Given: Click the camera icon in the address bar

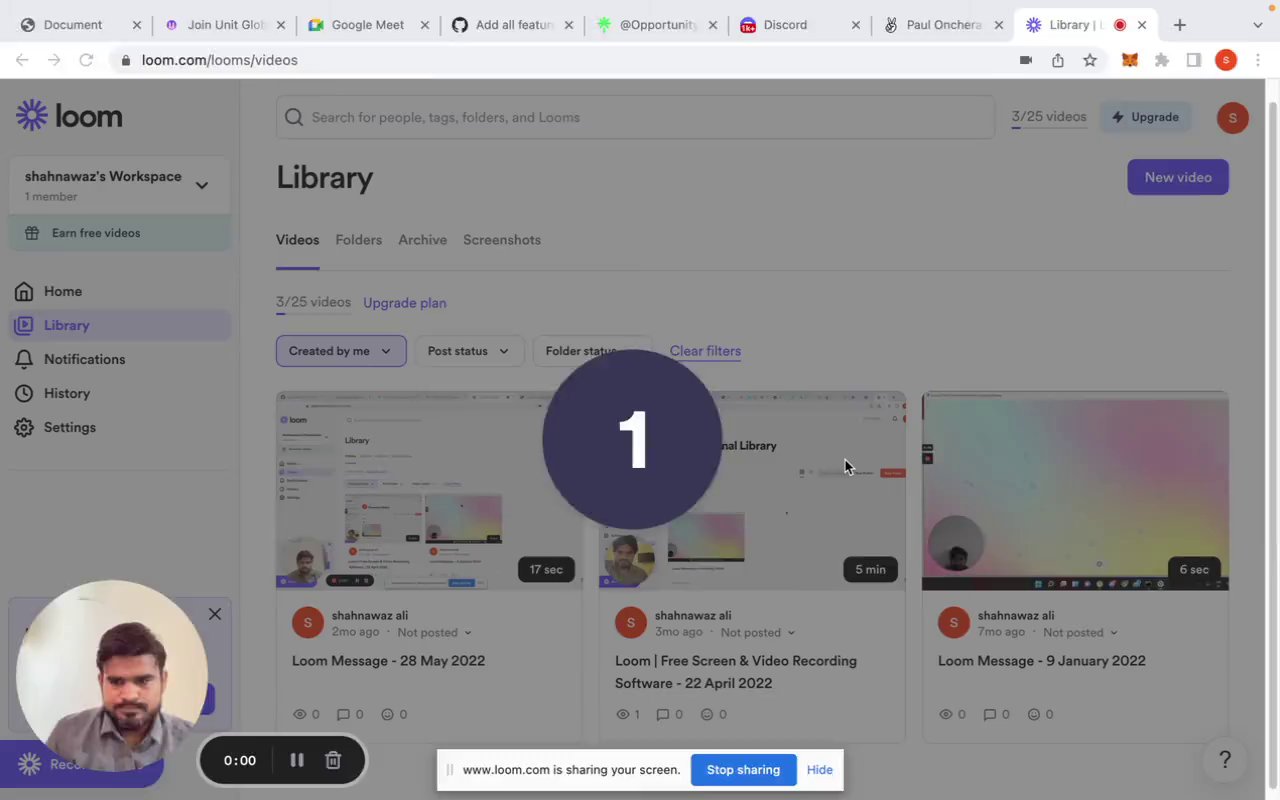Looking at the screenshot, I should [1026, 60].
